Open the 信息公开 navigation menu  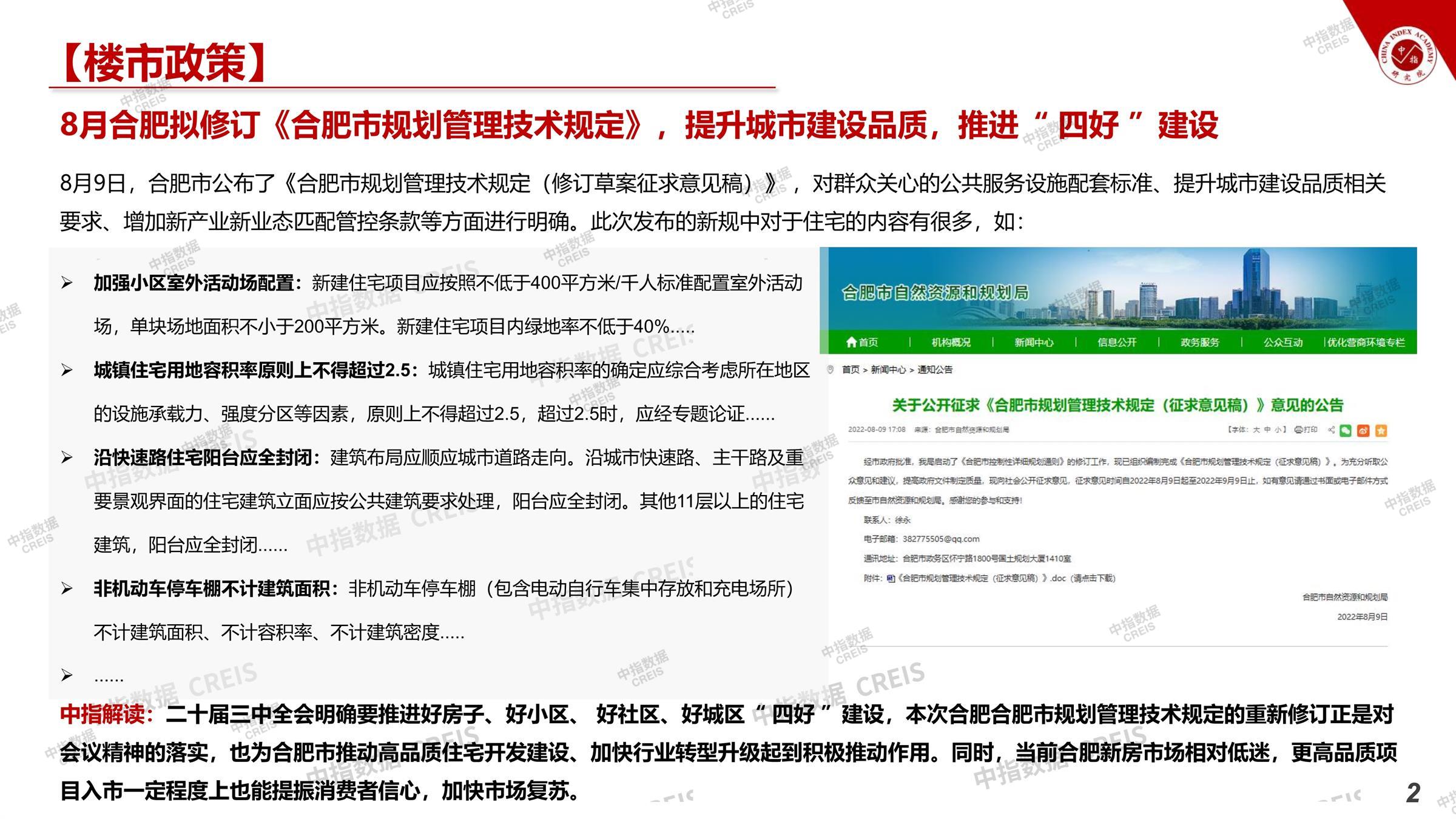1116,343
